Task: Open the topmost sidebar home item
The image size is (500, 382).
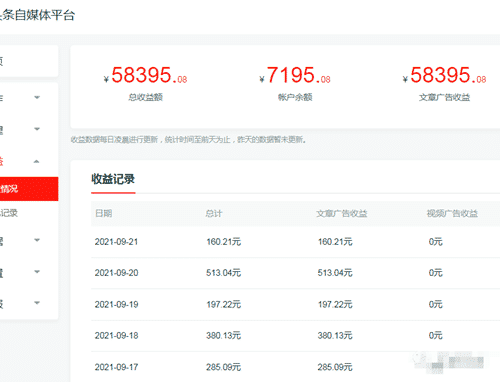Action: pyautogui.click(x=29, y=61)
